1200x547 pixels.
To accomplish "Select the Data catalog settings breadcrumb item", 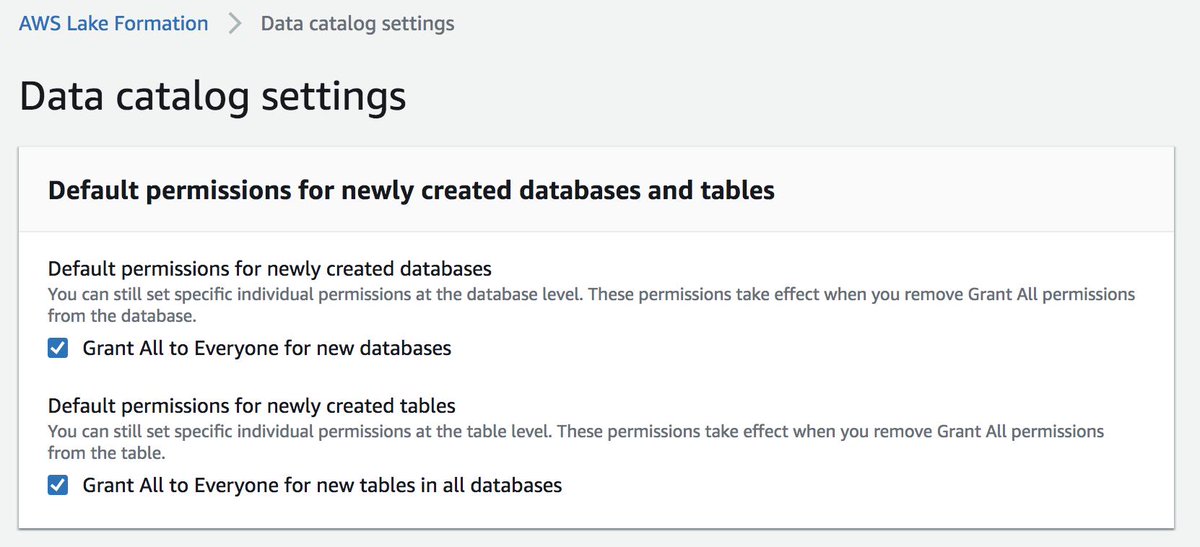I will (357, 23).
